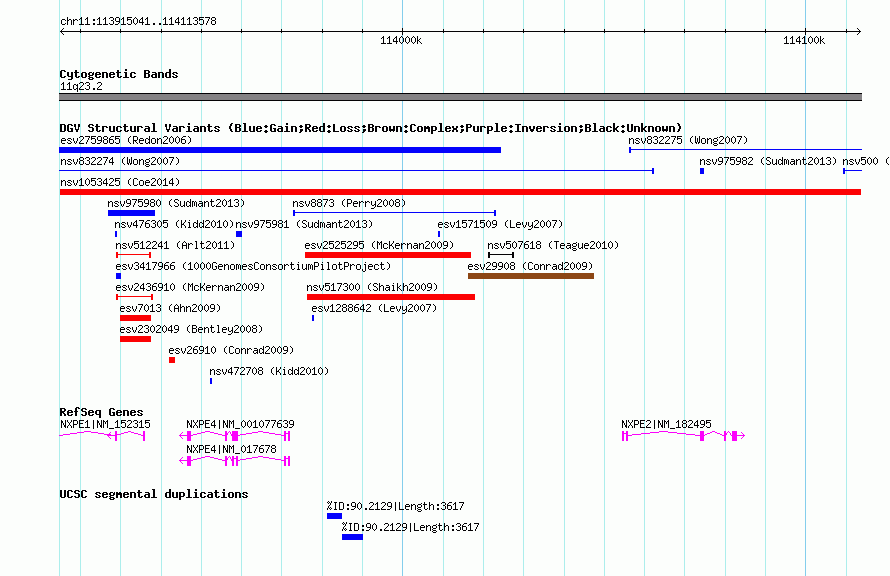Click the esv3417966 small blue marker
Image resolution: width=890 pixels, height=576 pixels.
118,276
